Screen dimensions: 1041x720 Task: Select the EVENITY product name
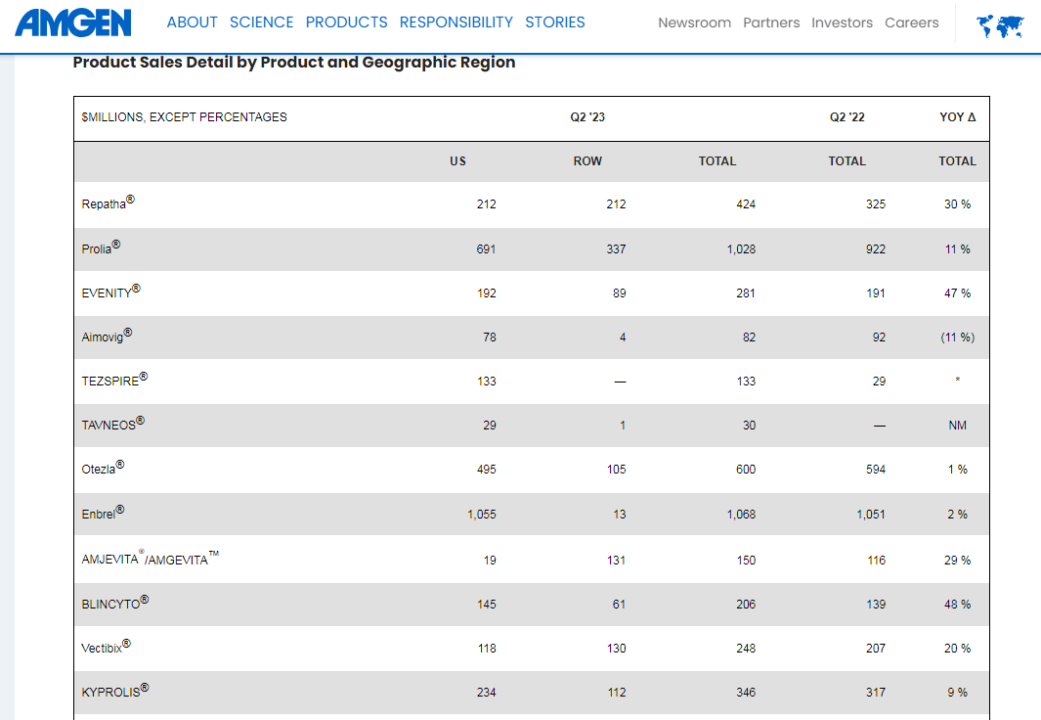point(110,293)
